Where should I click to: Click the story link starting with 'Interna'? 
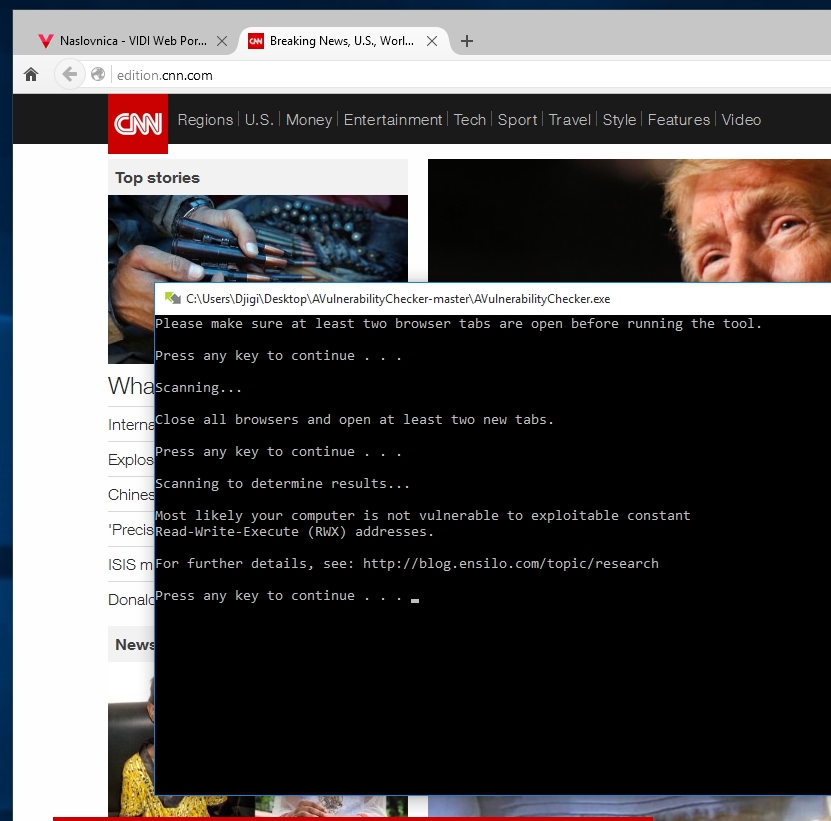tap(131, 425)
